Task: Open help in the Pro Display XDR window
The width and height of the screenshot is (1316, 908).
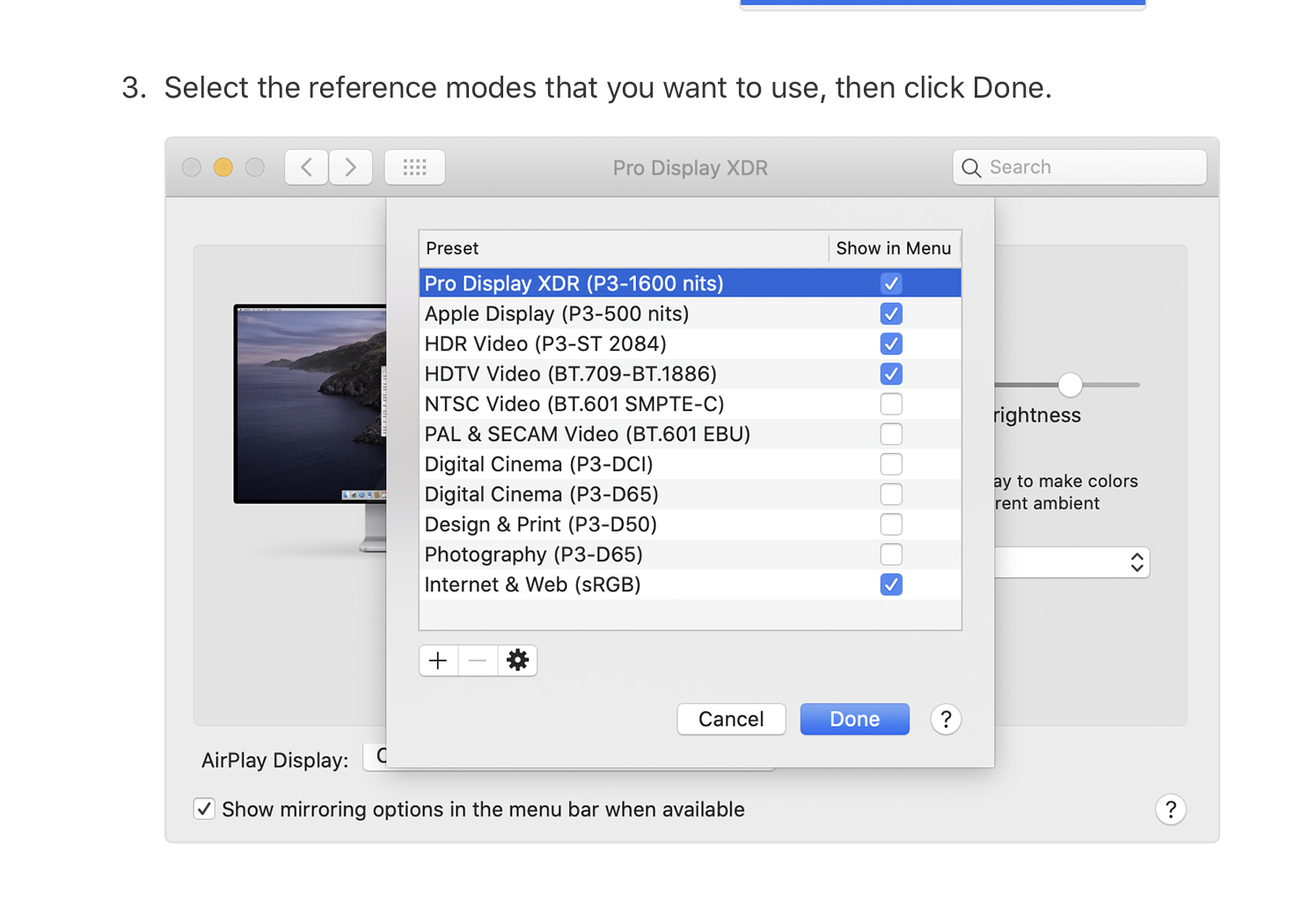Action: click(x=1171, y=809)
